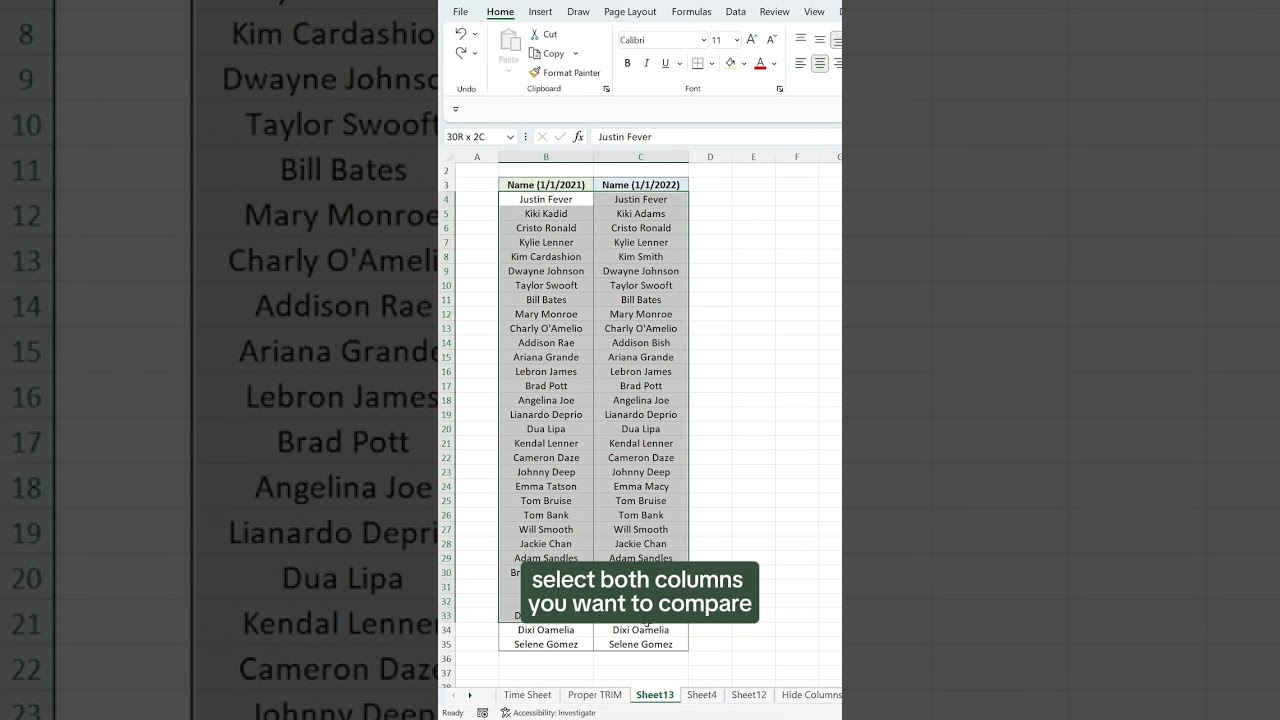The image size is (1280, 720).
Task: Open the Formulas ribbon tab
Action: pos(691,12)
